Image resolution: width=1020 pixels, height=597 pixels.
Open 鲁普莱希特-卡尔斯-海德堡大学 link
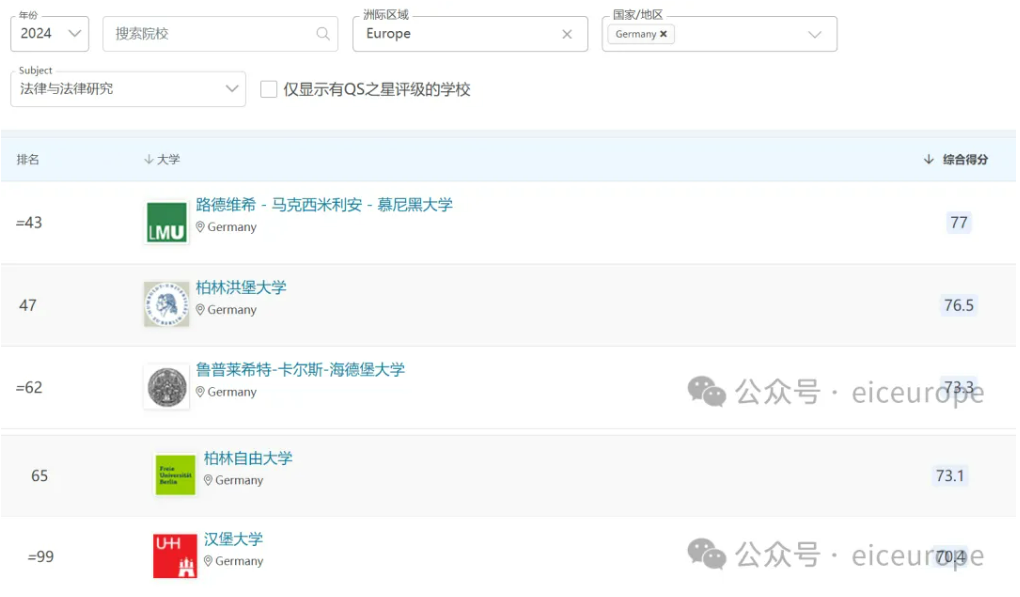301,370
